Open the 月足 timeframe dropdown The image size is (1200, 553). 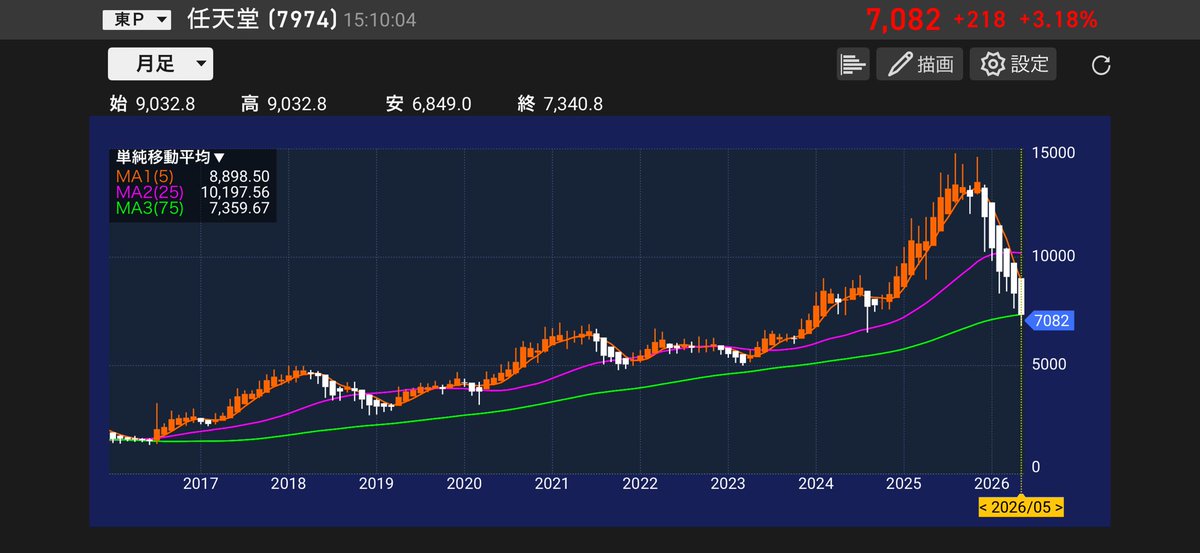tap(160, 64)
